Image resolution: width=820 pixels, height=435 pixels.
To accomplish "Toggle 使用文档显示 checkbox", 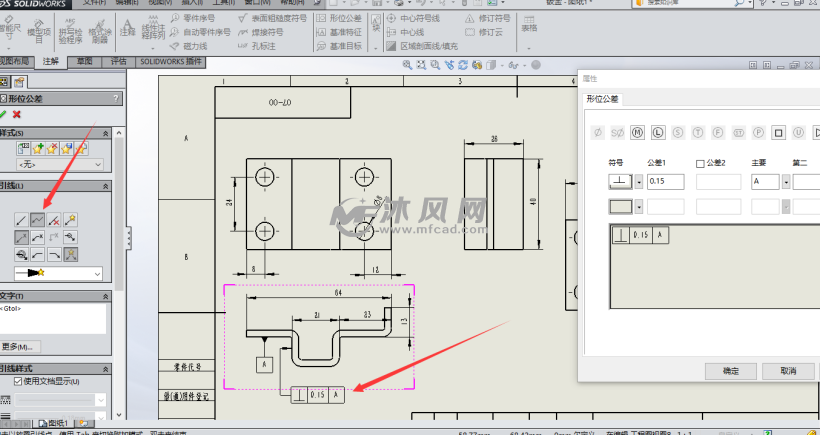I will coord(18,381).
